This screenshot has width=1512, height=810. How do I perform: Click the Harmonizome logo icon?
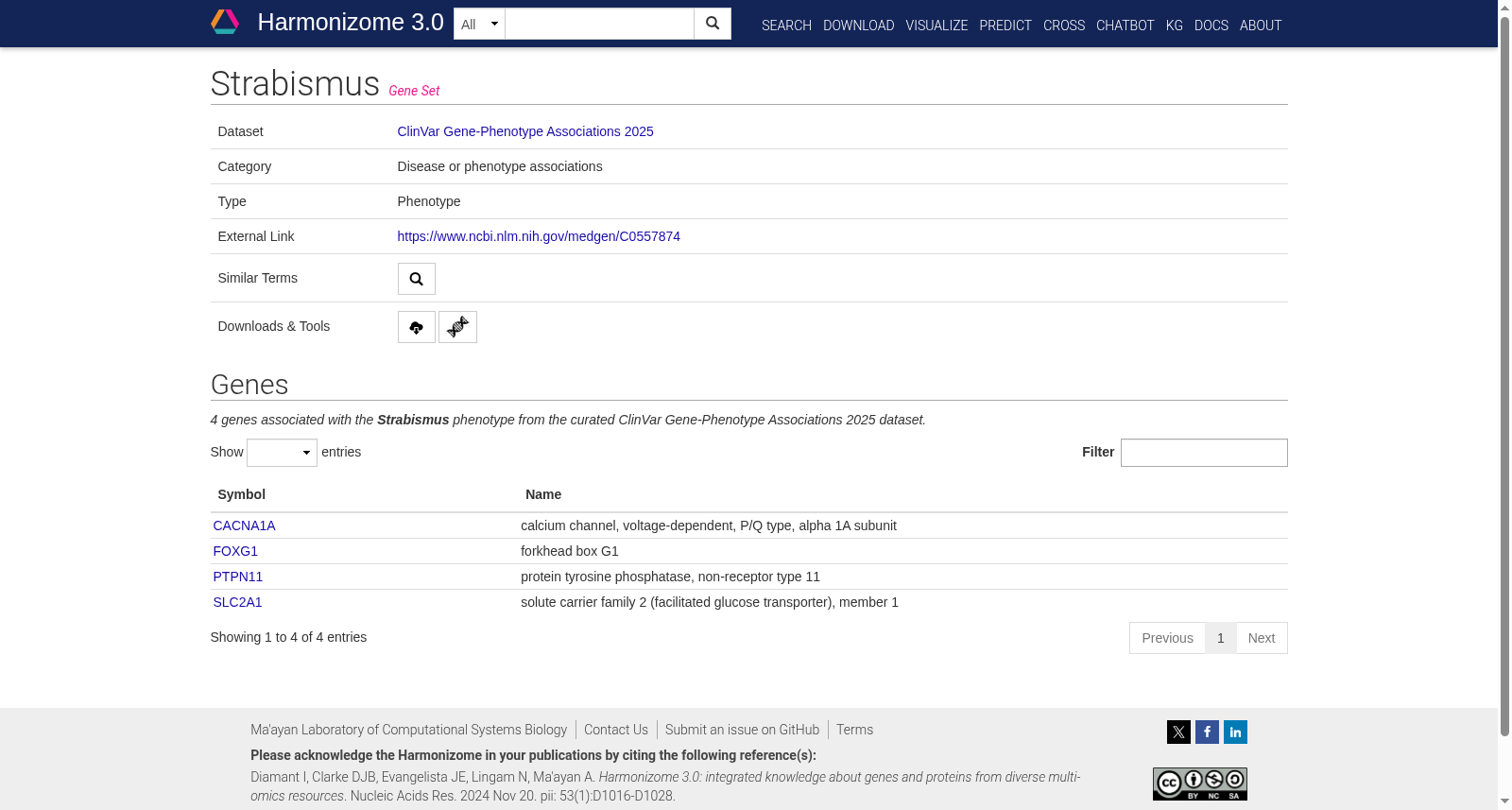(225, 22)
